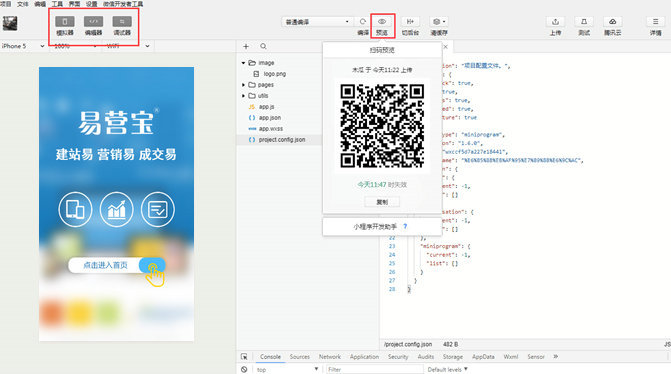671x374 pixels.
Task: Switch to the Network tab
Action: 330,356
